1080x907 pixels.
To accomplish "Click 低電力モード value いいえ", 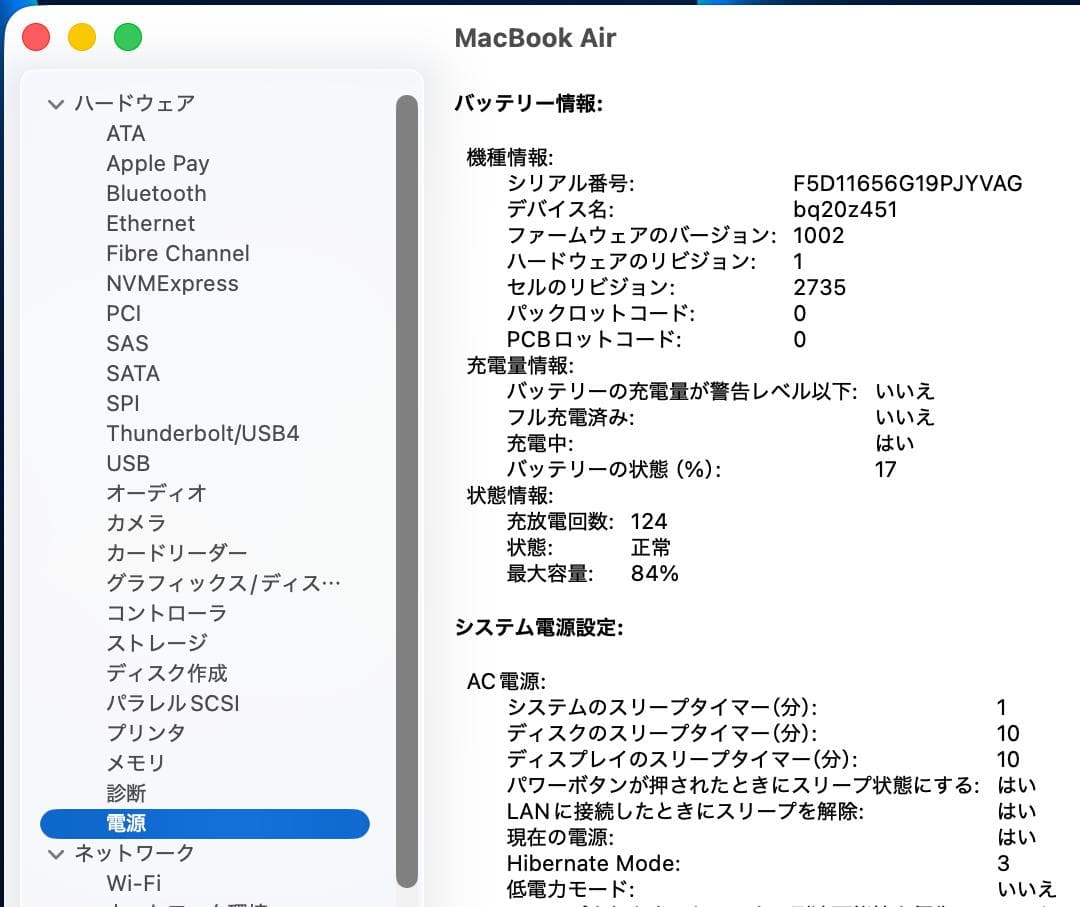I will pyautogui.click(x=1026, y=889).
